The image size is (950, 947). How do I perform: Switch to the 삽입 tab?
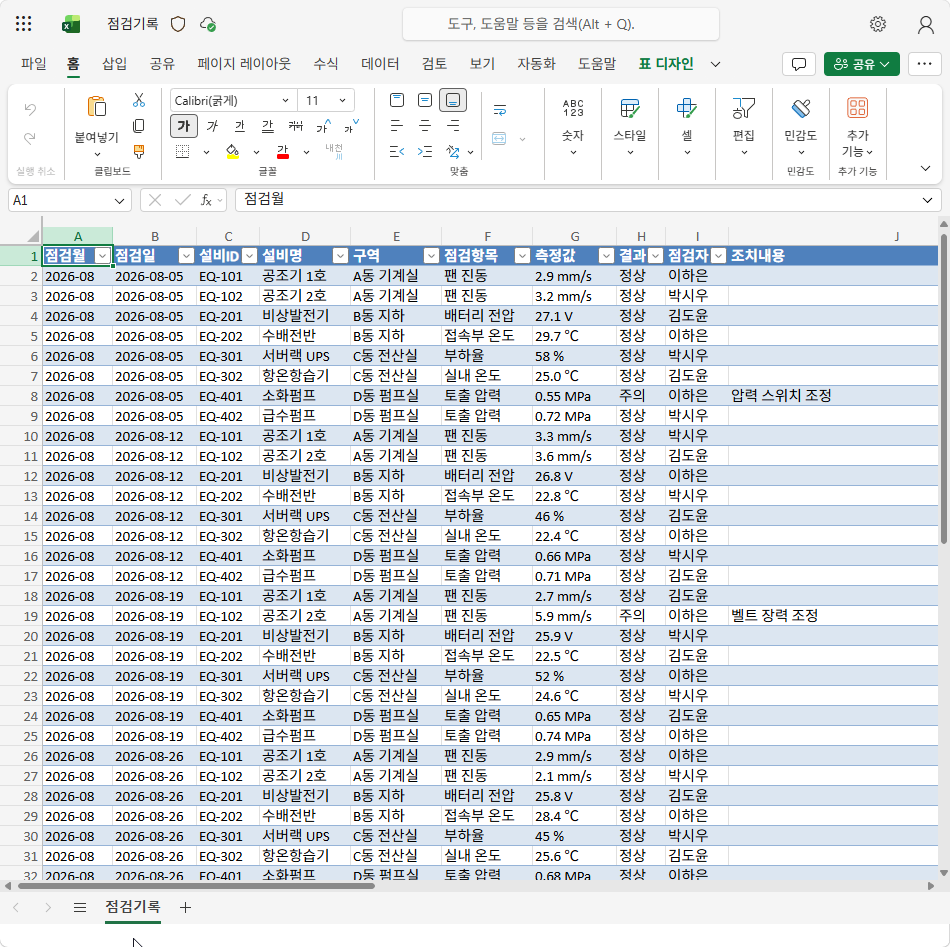115,64
